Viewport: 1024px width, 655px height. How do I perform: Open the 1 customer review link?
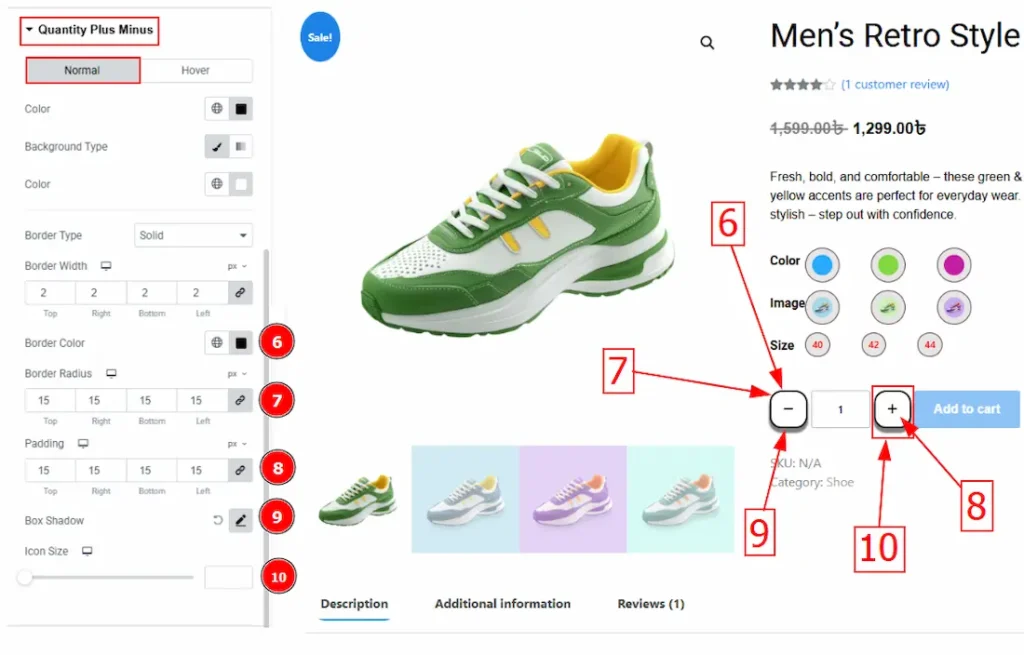(x=895, y=85)
